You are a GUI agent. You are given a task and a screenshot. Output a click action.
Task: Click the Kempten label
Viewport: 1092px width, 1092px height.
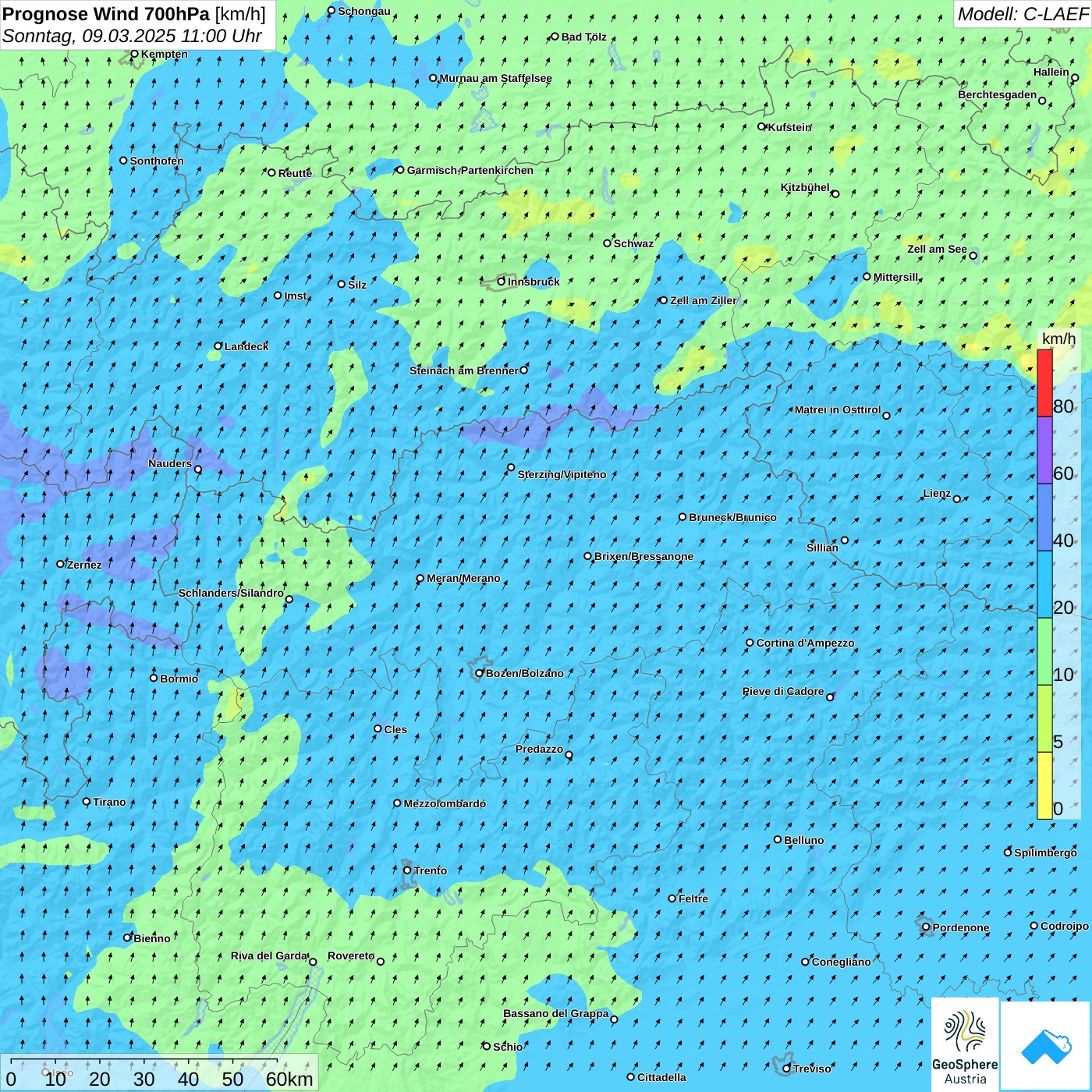pos(165,54)
